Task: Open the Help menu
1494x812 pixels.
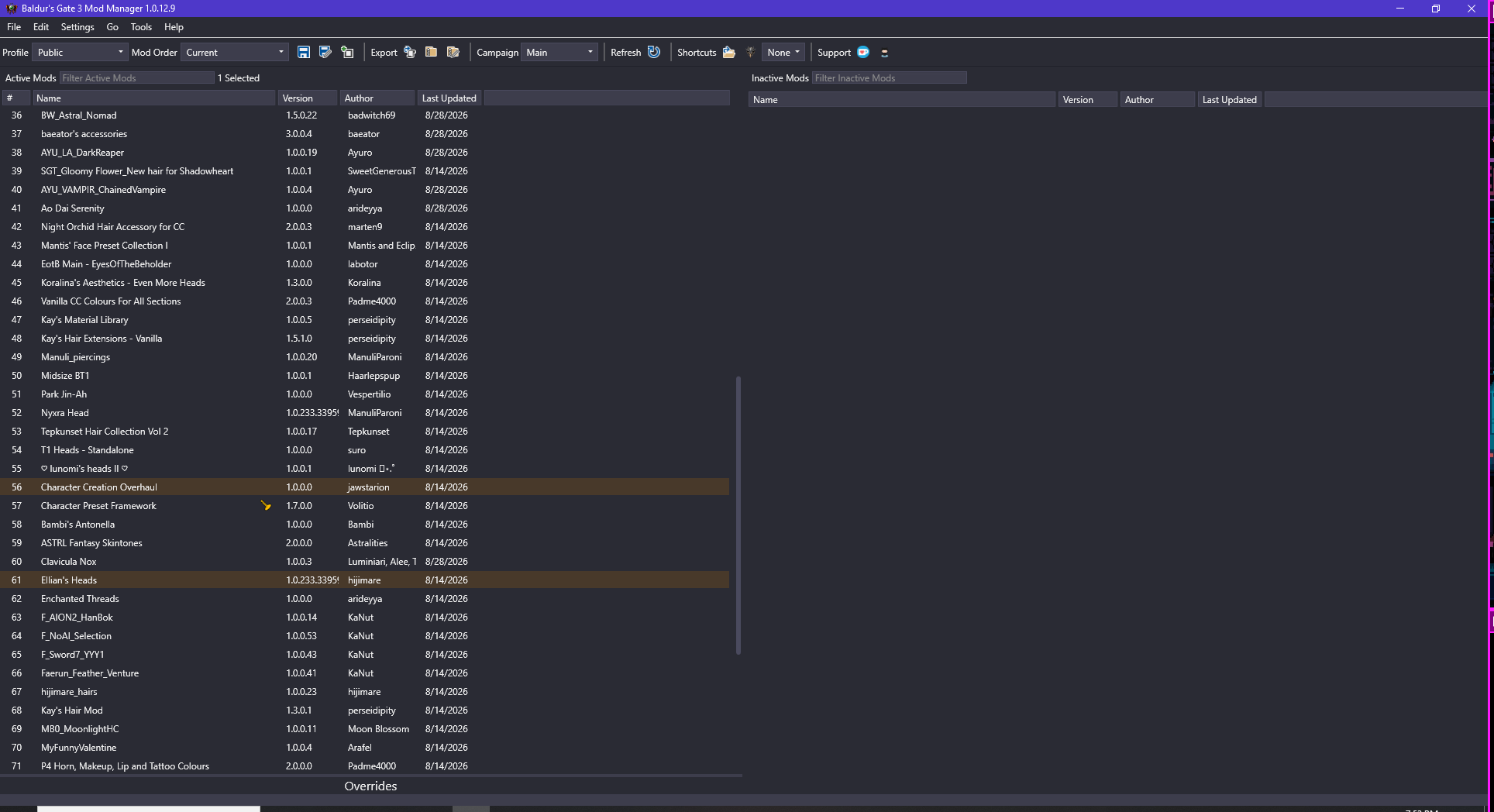Action: coord(174,26)
